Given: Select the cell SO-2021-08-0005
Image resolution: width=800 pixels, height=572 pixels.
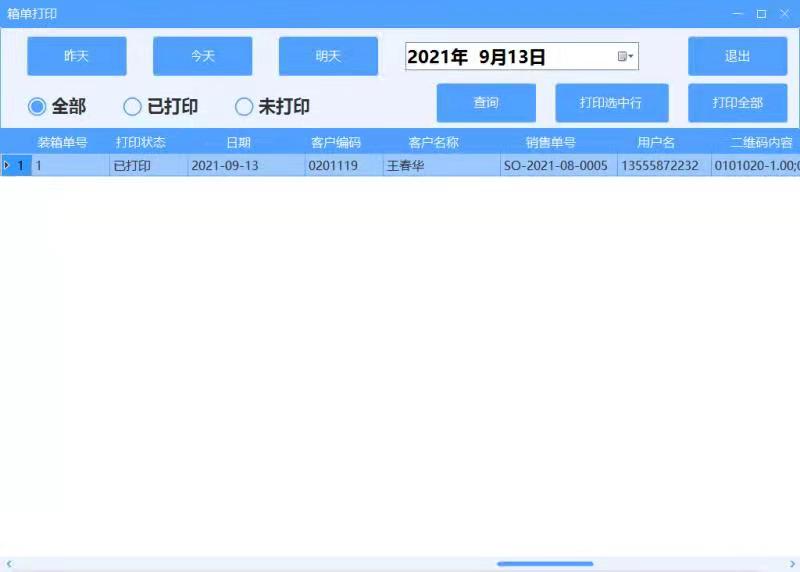Looking at the screenshot, I should (x=556, y=165).
